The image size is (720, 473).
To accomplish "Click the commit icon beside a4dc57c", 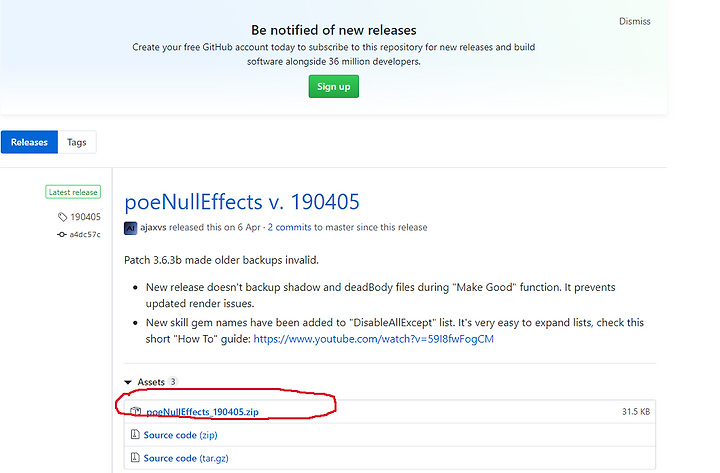I will pos(62,234).
